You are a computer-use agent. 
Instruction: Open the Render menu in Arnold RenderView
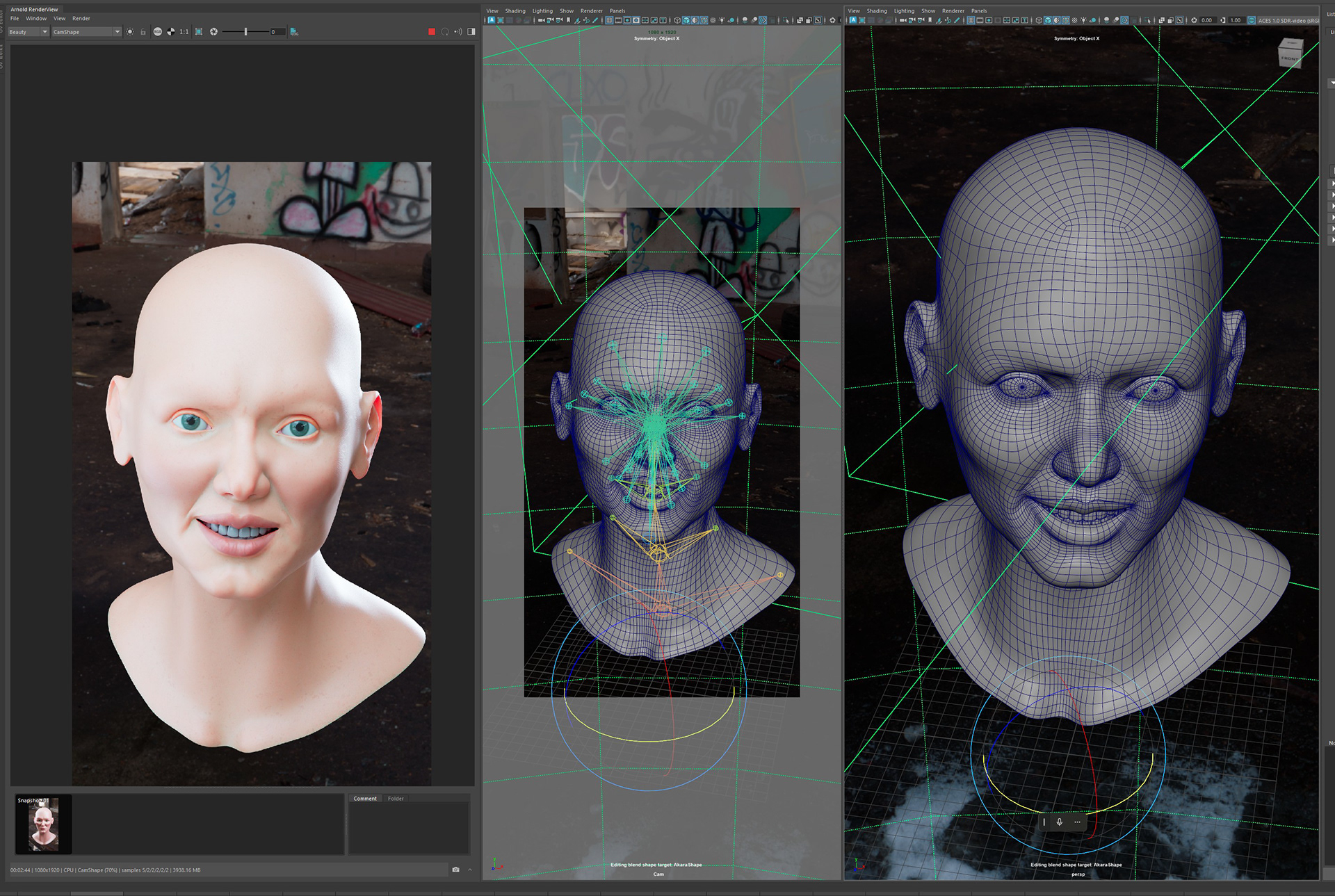point(81,19)
